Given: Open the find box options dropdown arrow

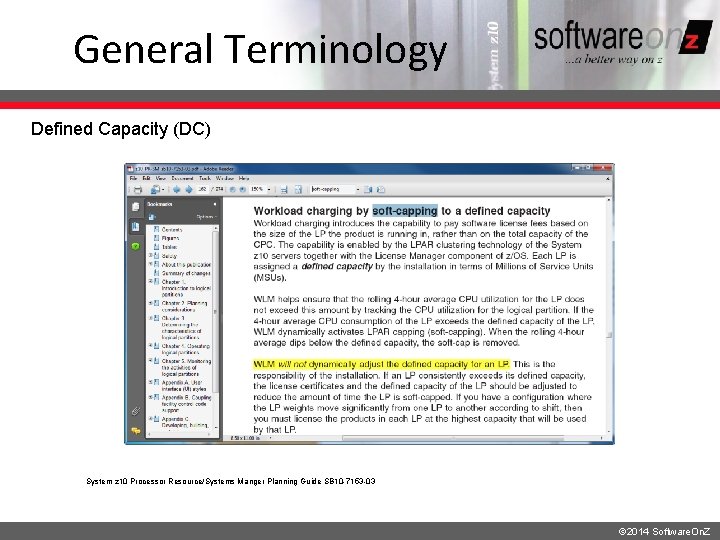Looking at the screenshot, I should tap(358, 189).
